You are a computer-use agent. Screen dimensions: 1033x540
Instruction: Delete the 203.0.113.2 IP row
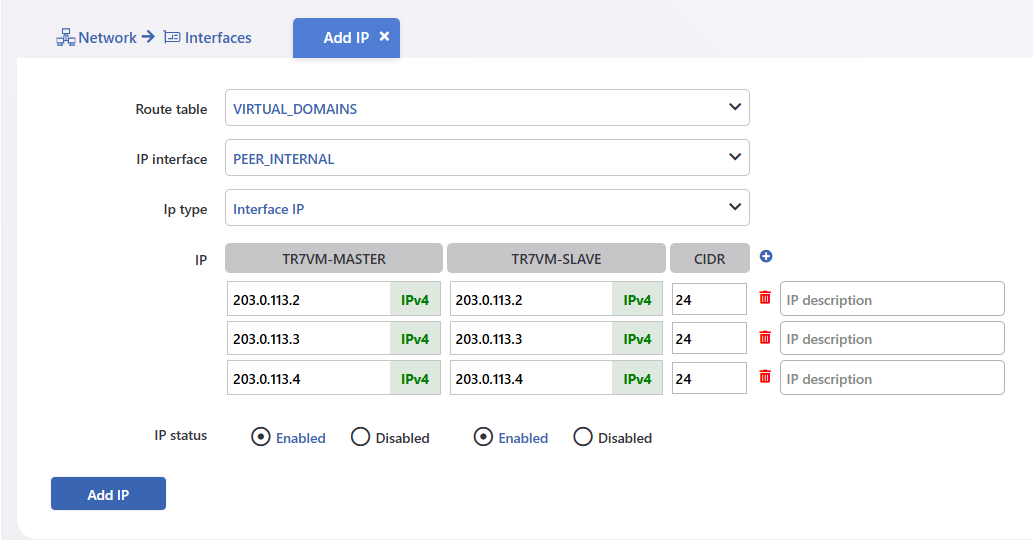765,298
